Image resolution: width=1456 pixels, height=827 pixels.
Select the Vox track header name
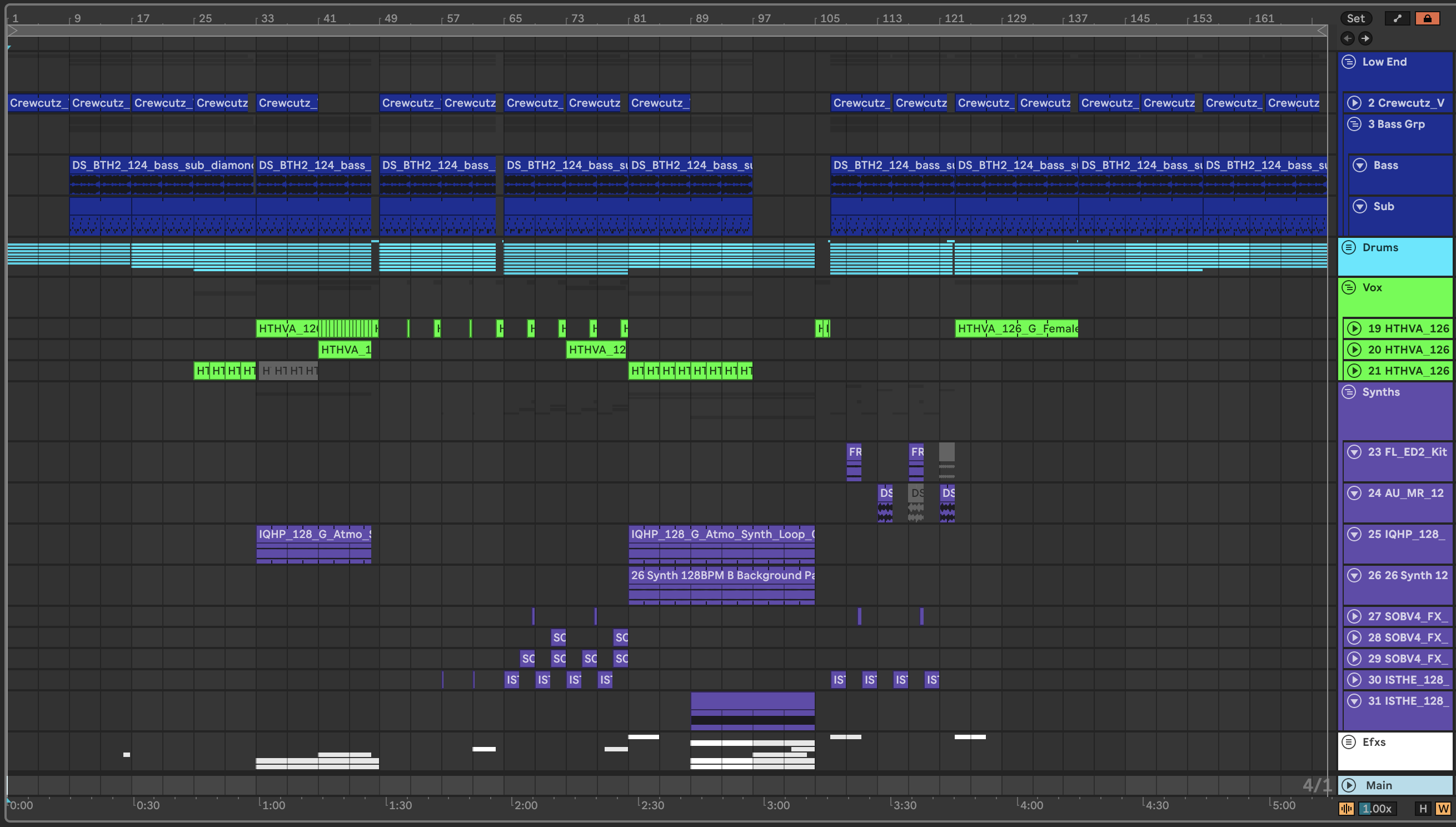tap(1372, 287)
